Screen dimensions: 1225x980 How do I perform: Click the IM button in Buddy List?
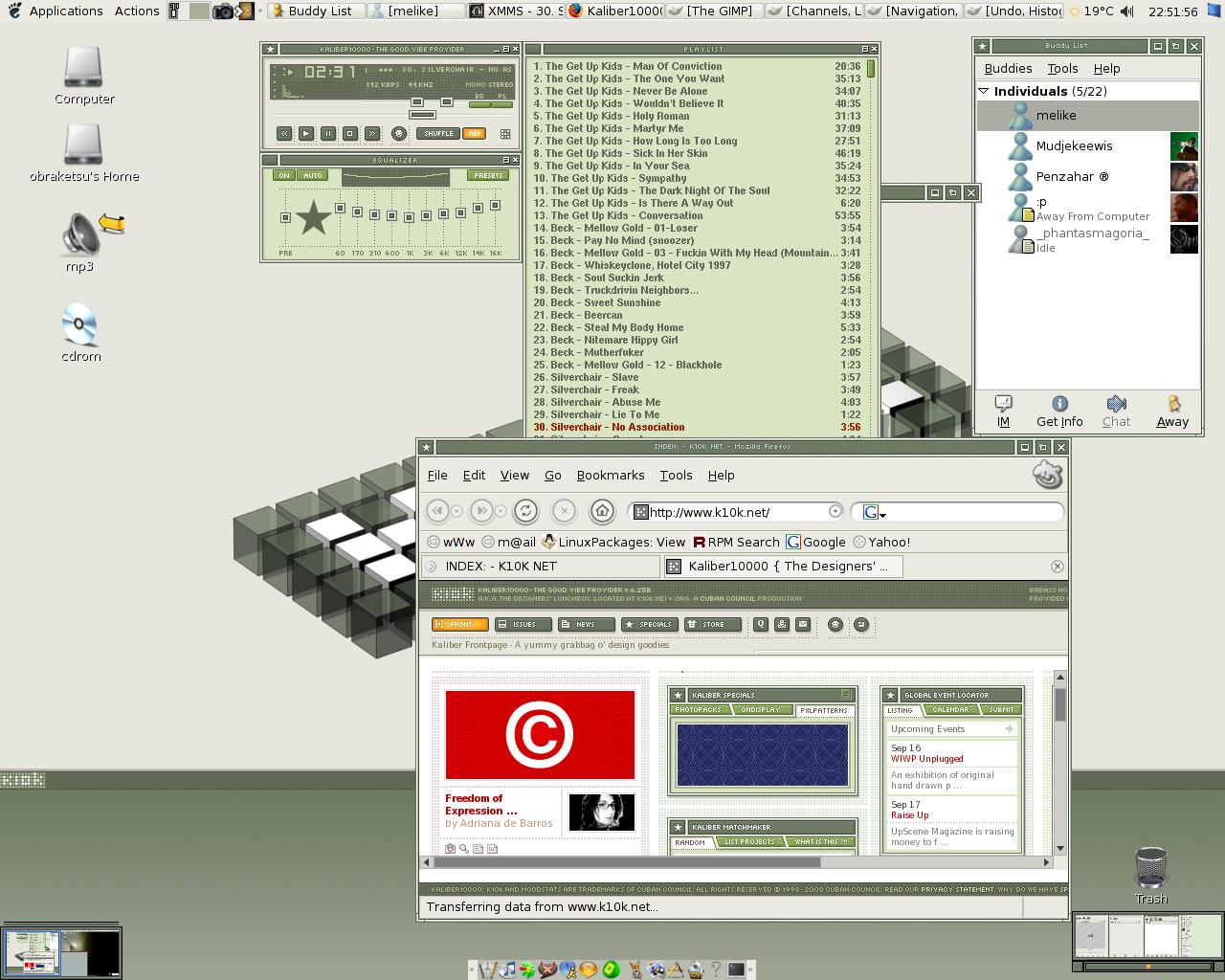(x=1003, y=411)
